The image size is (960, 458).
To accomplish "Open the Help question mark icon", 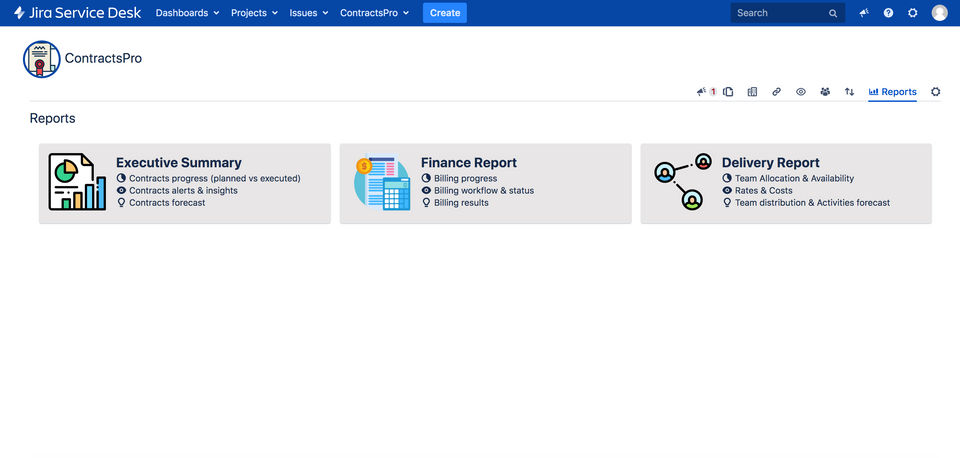I will [x=888, y=13].
